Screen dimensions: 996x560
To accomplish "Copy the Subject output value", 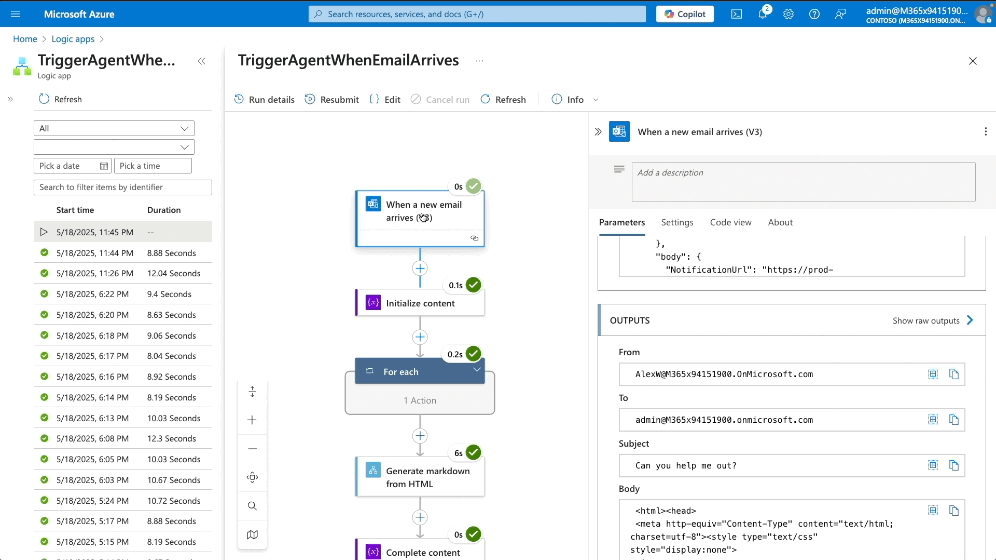I will tap(954, 465).
